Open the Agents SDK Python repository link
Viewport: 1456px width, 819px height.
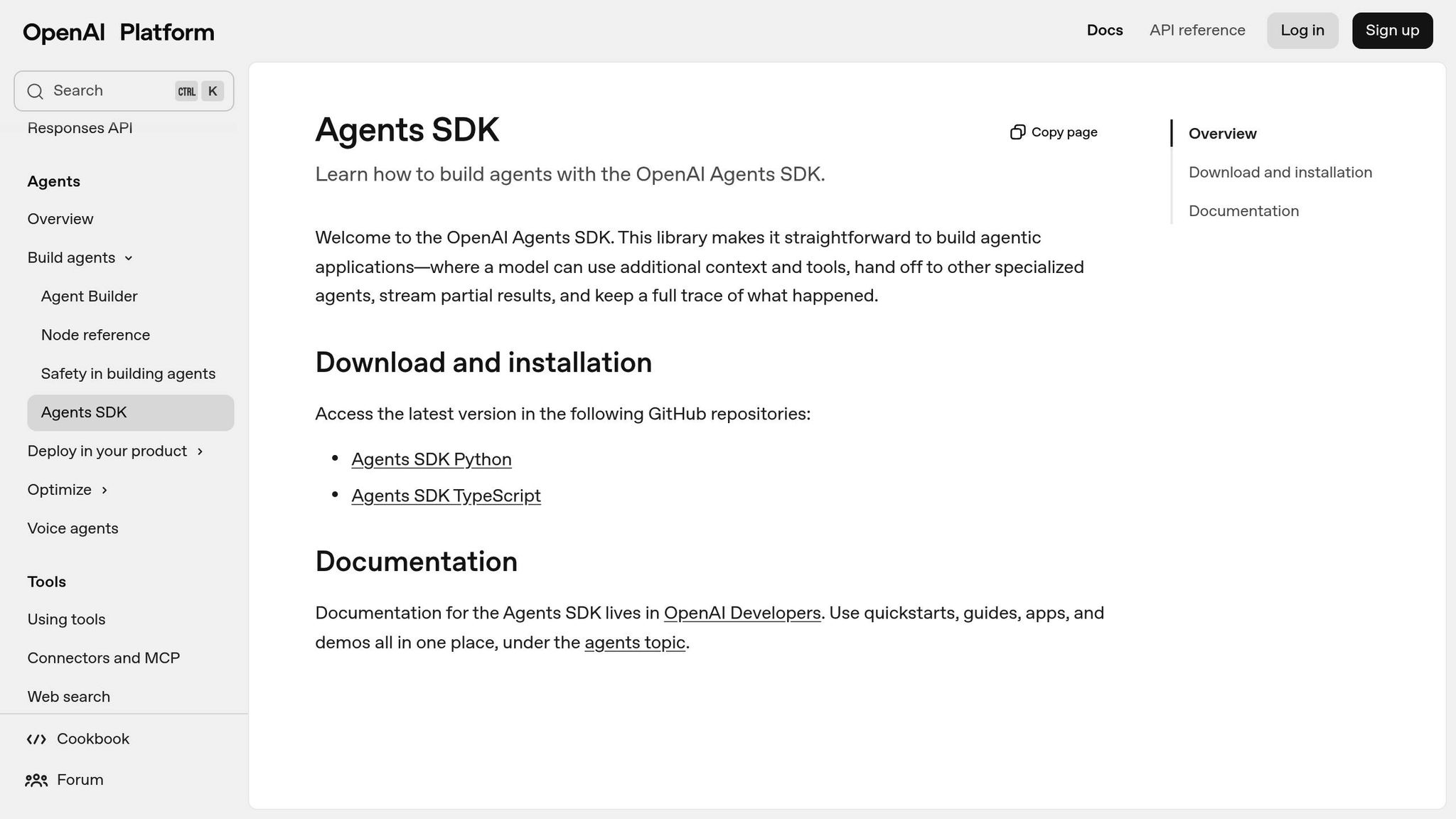pos(431,459)
